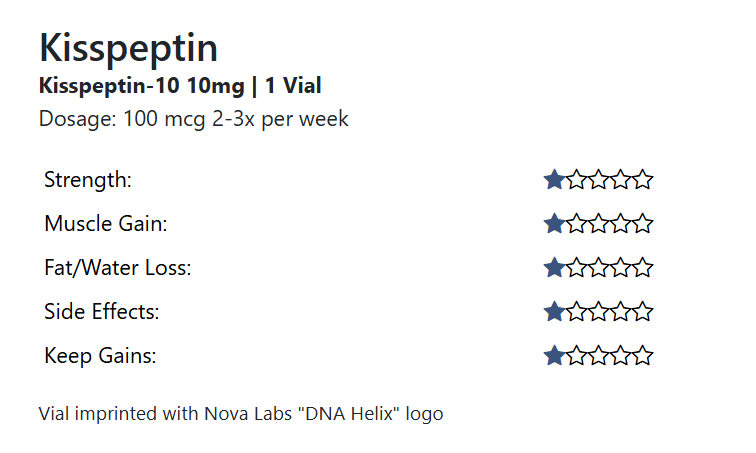
Task: Click the second star in Strength row
Action: [x=576, y=180]
